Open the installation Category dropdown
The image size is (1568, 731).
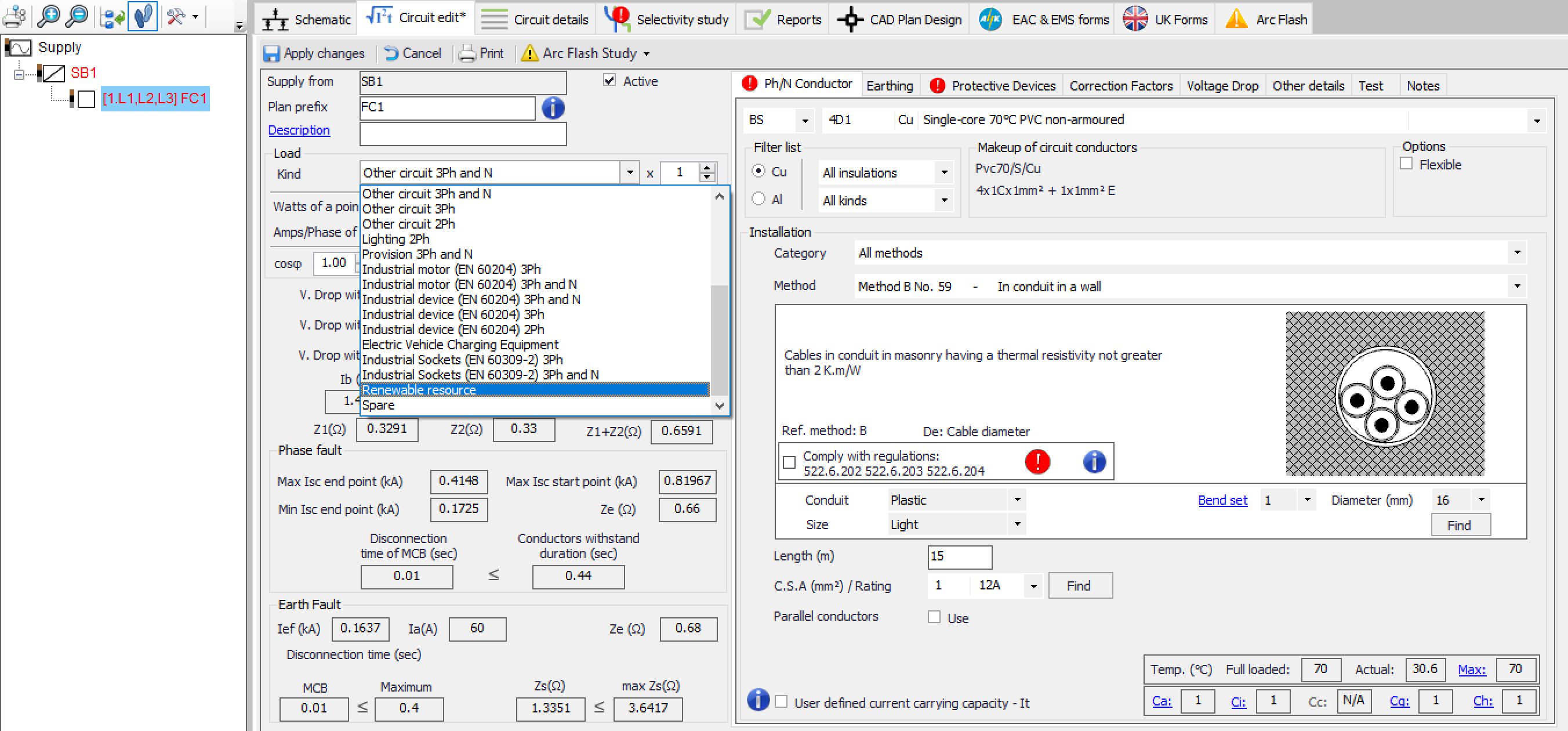(1516, 253)
